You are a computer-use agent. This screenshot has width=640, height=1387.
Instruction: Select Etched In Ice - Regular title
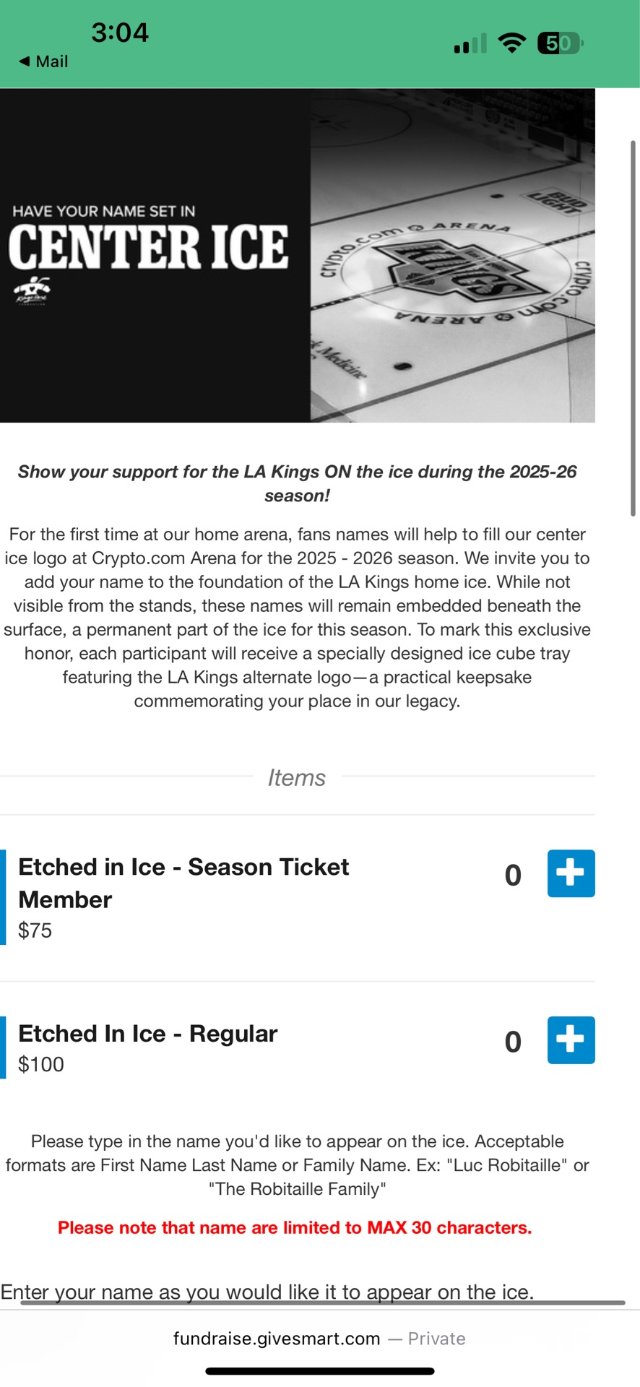point(148,1033)
